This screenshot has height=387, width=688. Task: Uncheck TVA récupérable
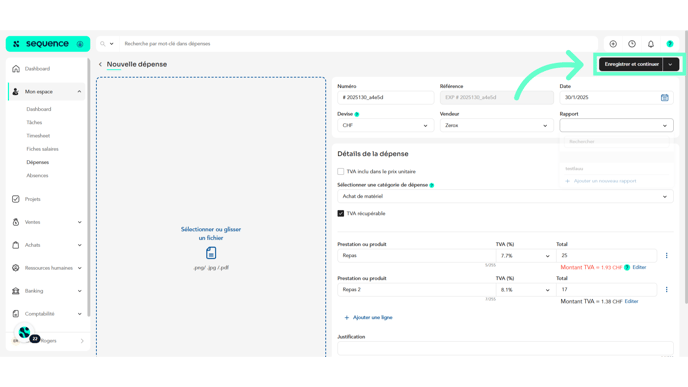click(340, 213)
